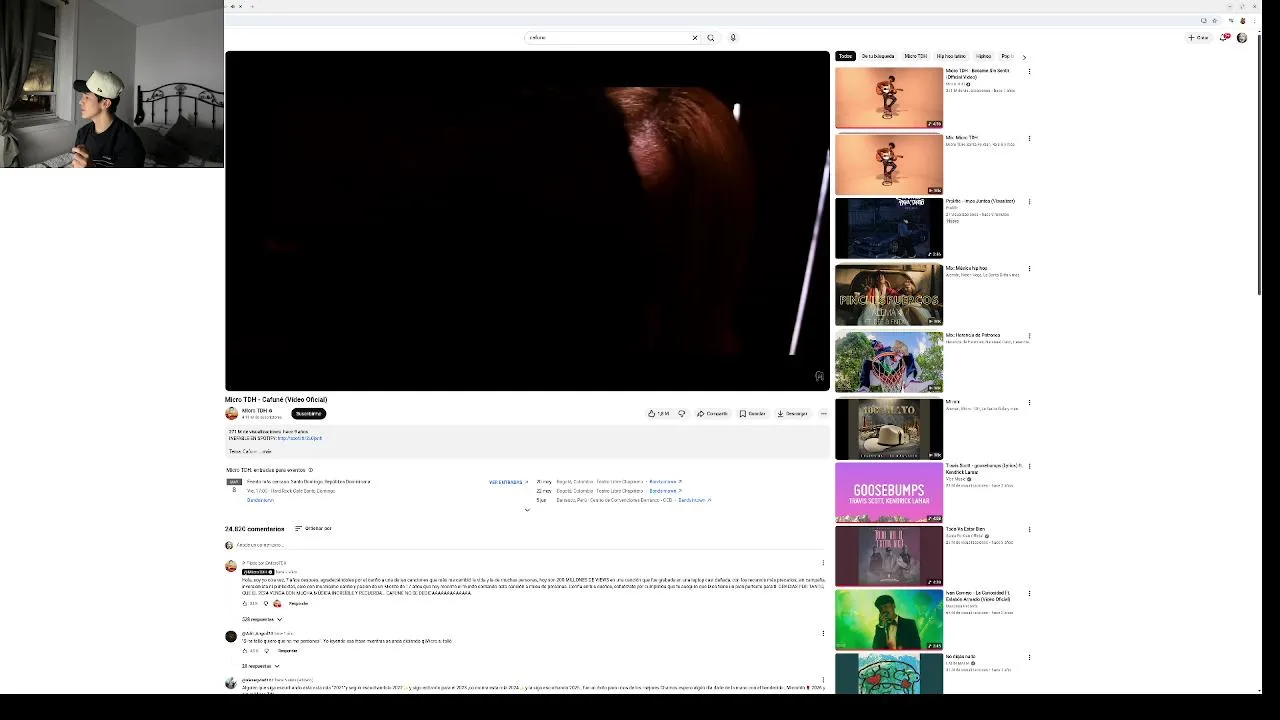Open the Ordenar por sort dropdown

(x=313, y=528)
